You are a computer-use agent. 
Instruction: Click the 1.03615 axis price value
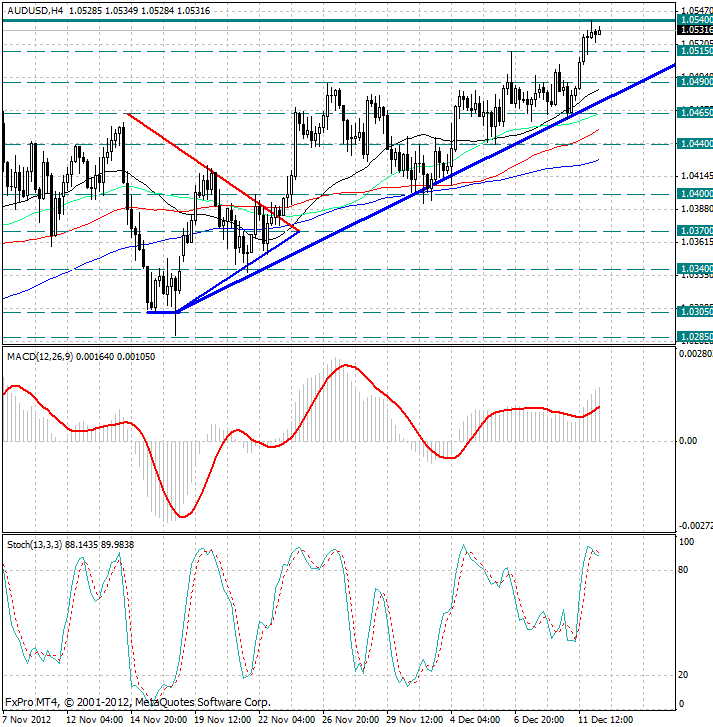pos(696,242)
